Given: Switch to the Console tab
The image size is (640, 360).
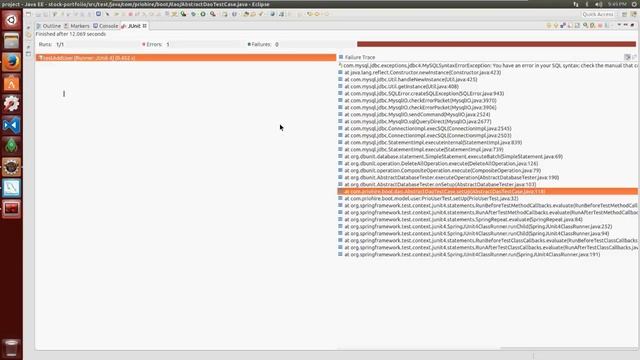Looking at the screenshot, I should tap(105, 26).
